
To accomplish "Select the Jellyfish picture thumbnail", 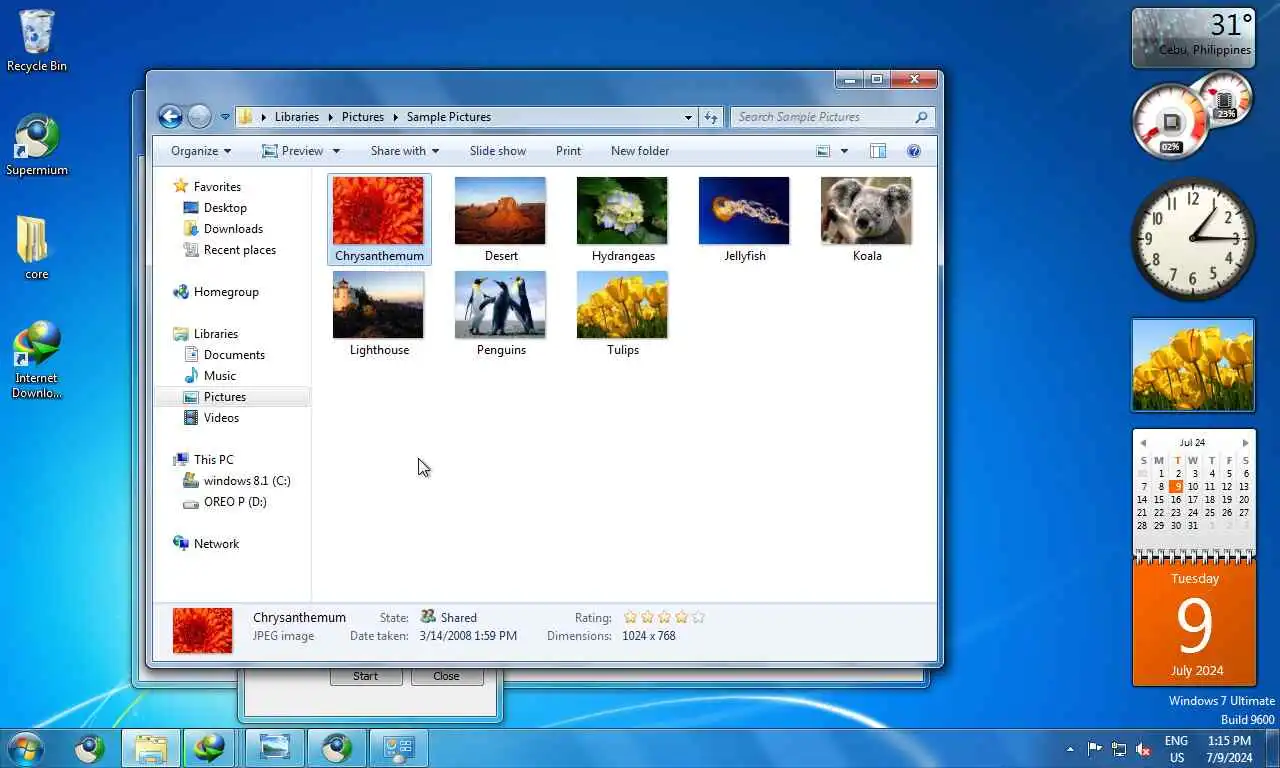I will [x=744, y=211].
